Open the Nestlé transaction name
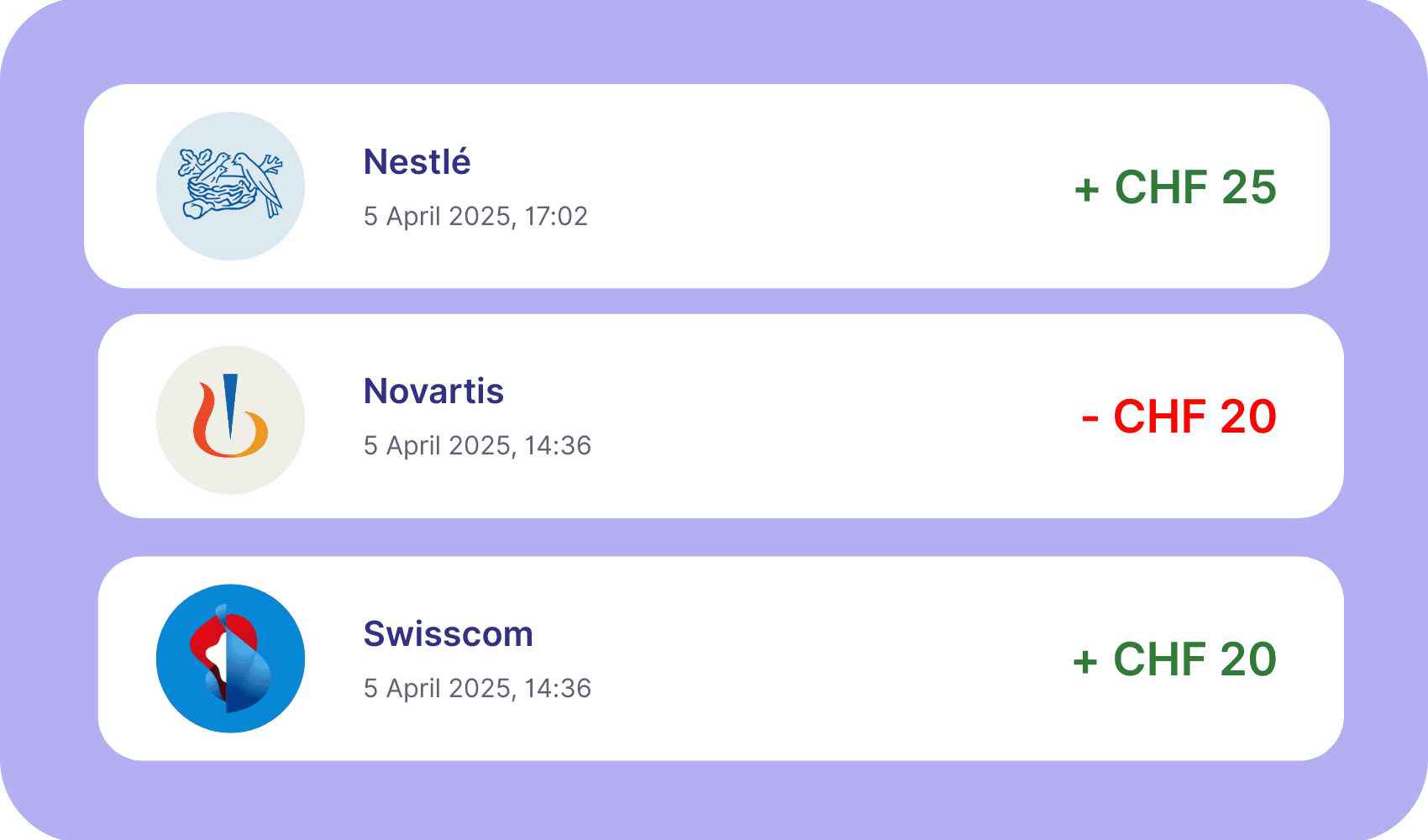The image size is (1428, 840). [417, 161]
